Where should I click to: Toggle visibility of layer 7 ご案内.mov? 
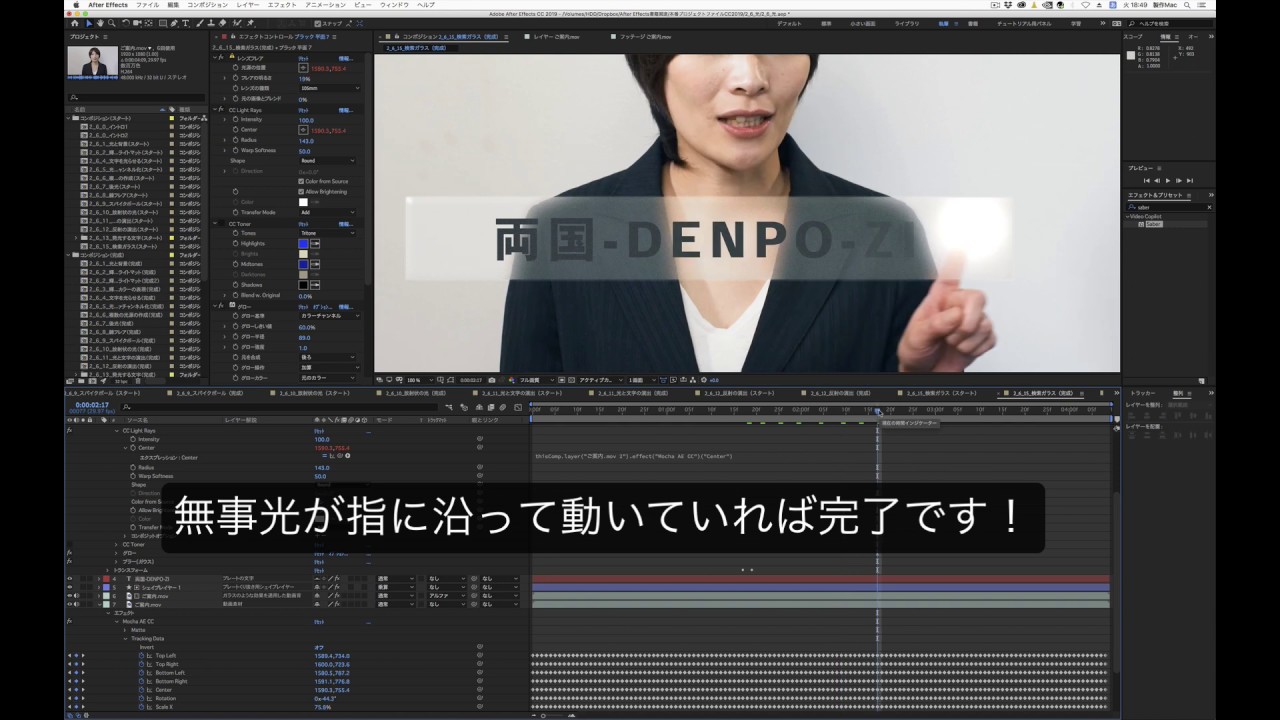[x=70, y=604]
